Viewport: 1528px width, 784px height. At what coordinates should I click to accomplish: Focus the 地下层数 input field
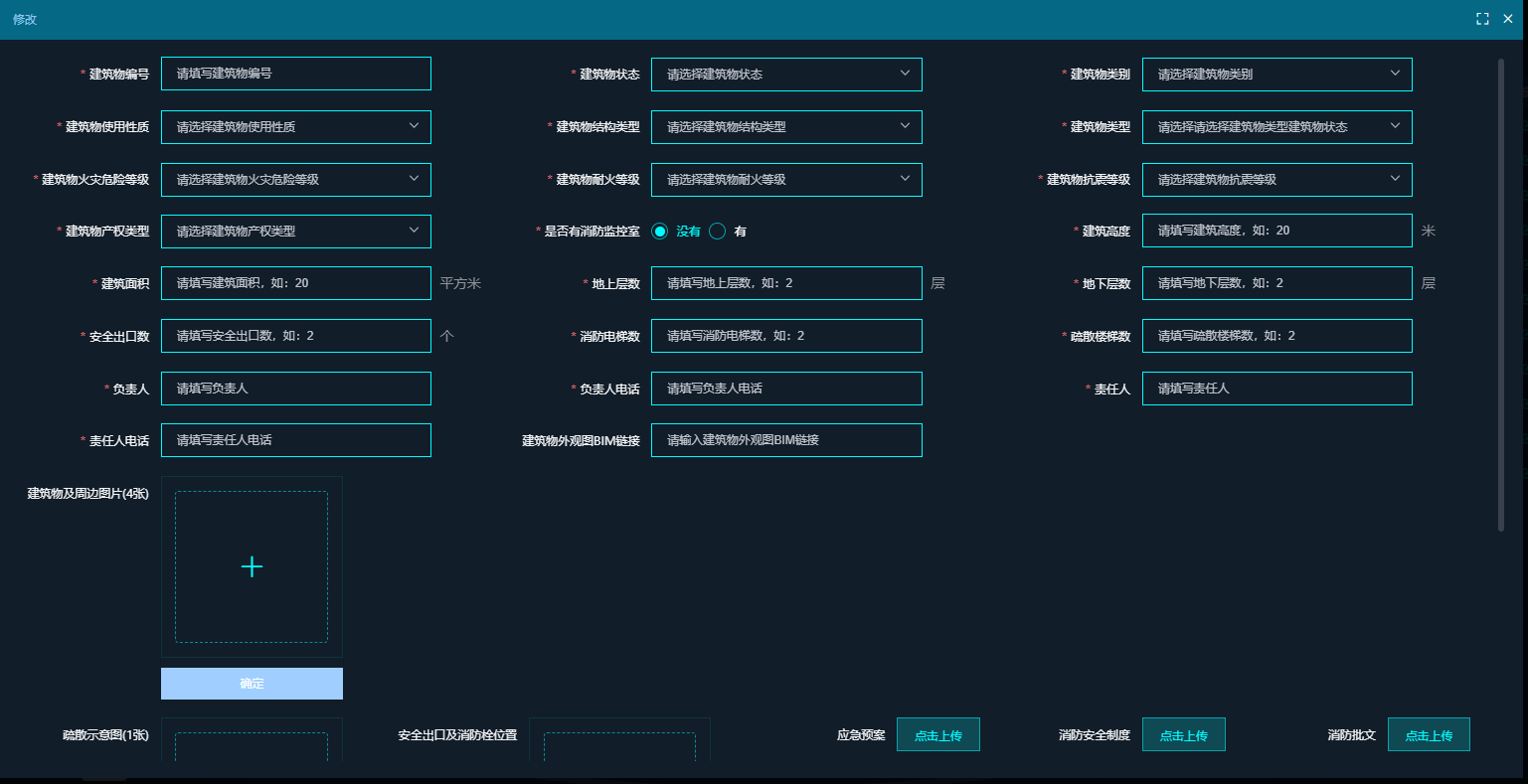1276,283
